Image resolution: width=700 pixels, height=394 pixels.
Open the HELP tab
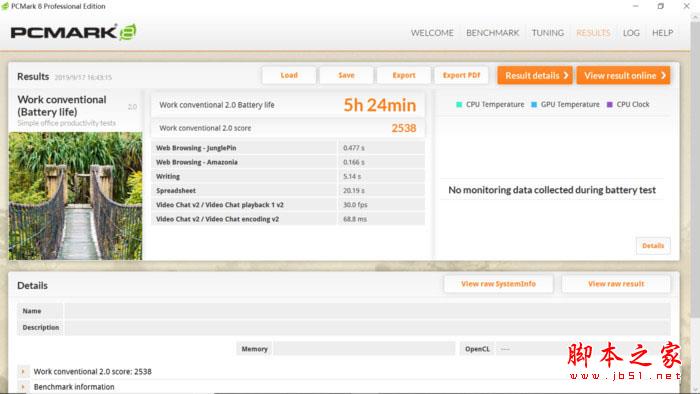point(662,33)
